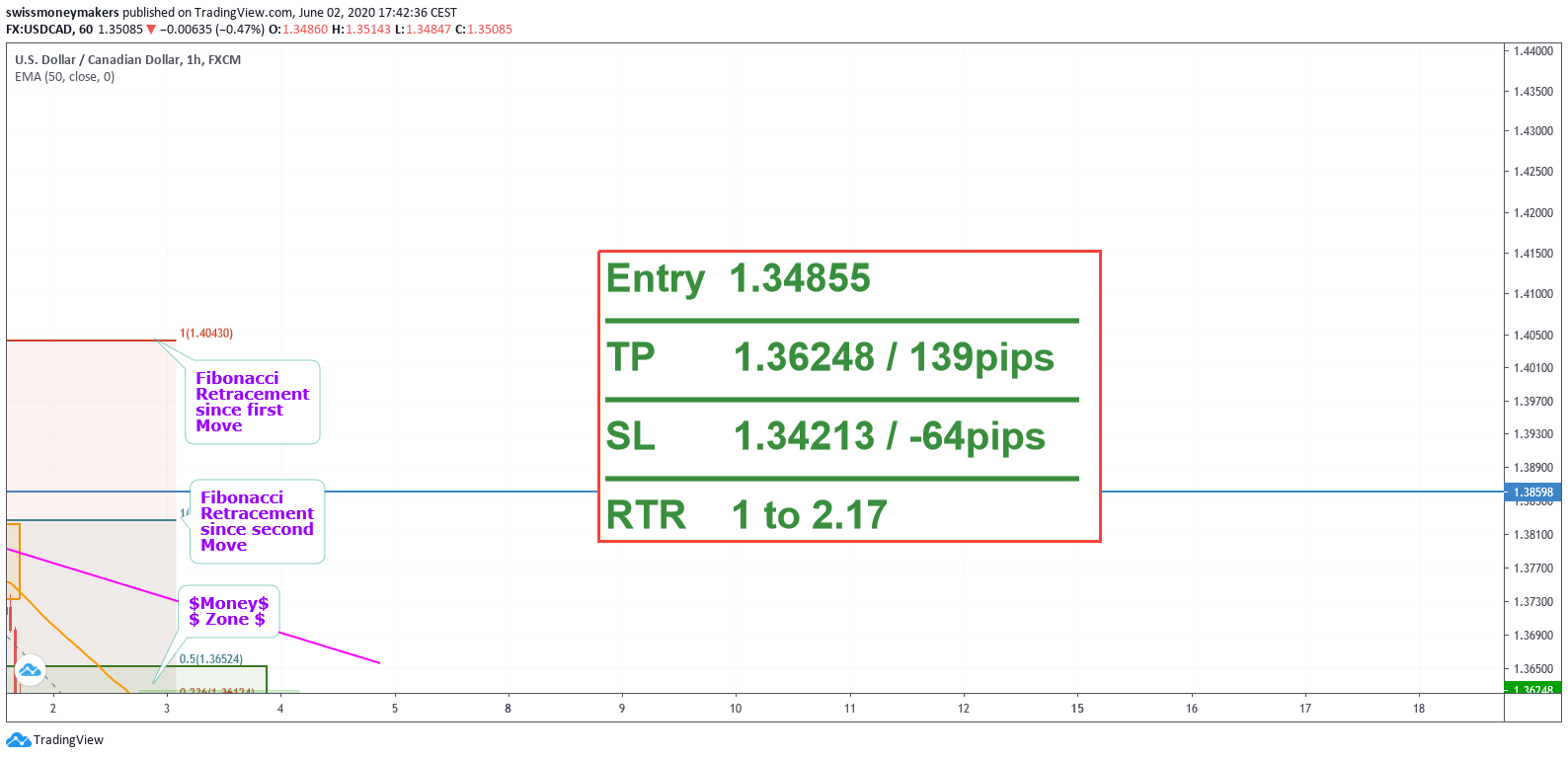The width and height of the screenshot is (1568, 758).
Task: Click the round cloud badge on the chart
Action: 30,670
